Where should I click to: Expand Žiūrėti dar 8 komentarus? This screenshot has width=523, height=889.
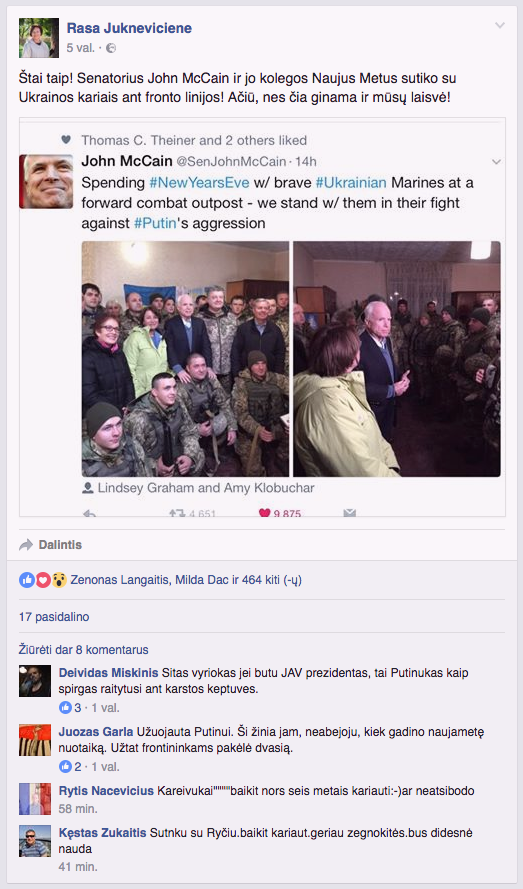[83, 650]
